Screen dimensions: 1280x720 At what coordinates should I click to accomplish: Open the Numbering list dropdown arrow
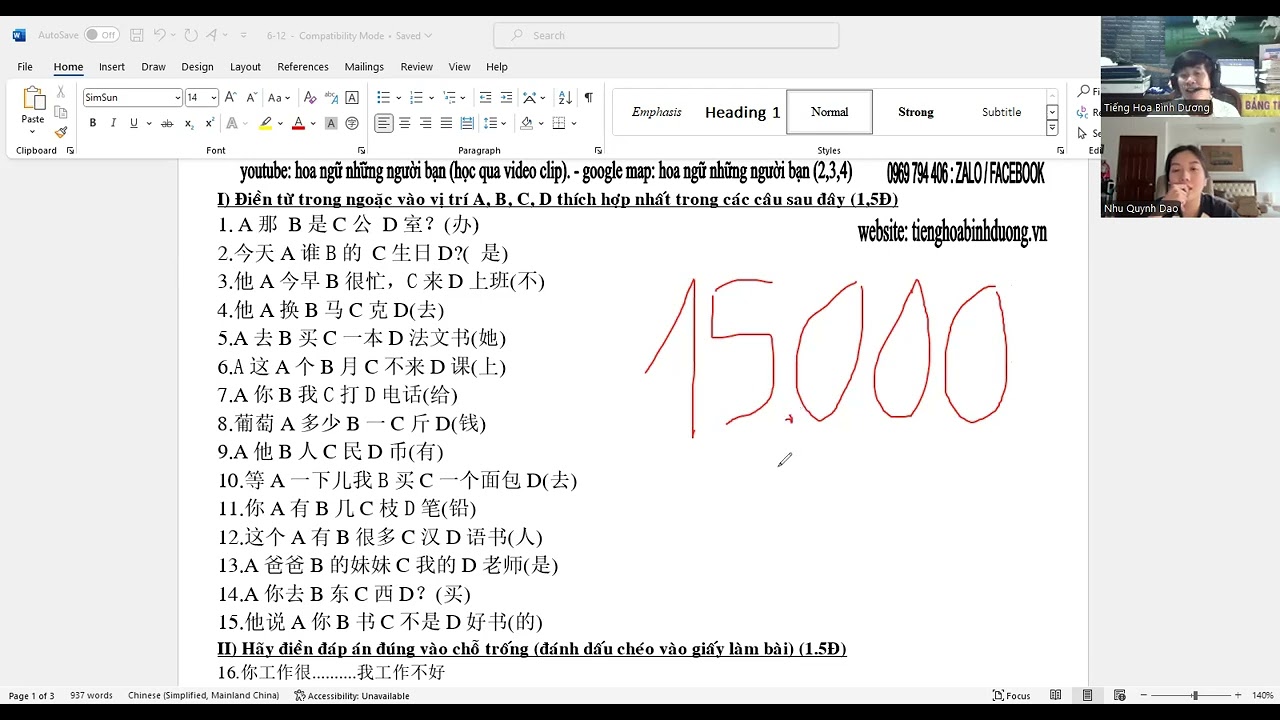[431, 98]
